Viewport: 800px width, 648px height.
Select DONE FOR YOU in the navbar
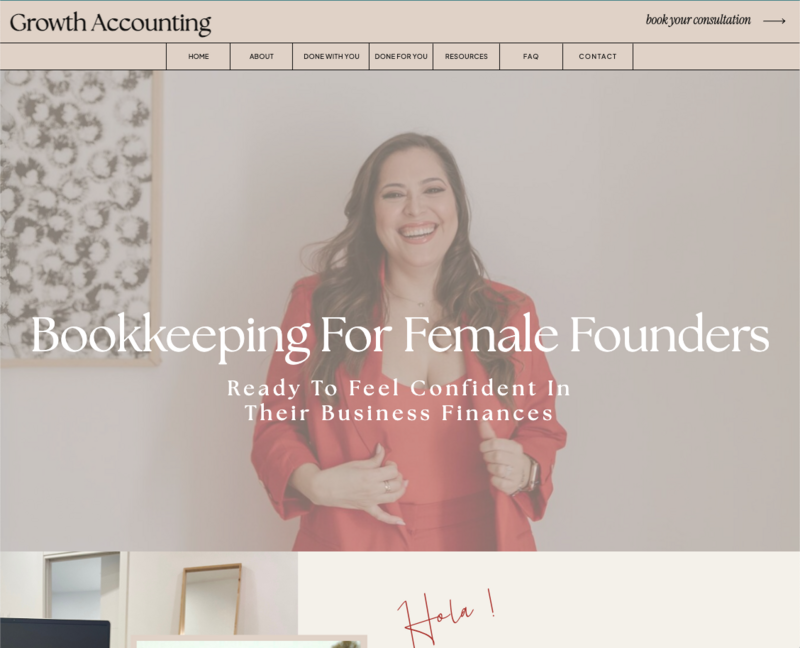pyautogui.click(x=401, y=56)
